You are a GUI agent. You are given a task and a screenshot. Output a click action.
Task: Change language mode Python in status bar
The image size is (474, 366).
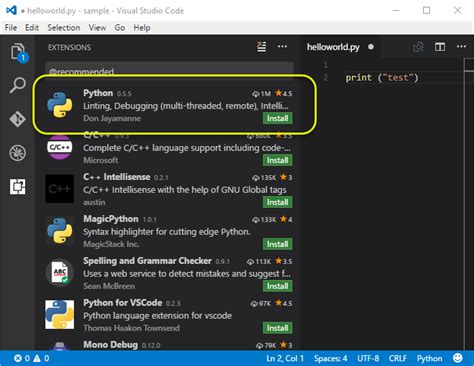click(x=429, y=358)
